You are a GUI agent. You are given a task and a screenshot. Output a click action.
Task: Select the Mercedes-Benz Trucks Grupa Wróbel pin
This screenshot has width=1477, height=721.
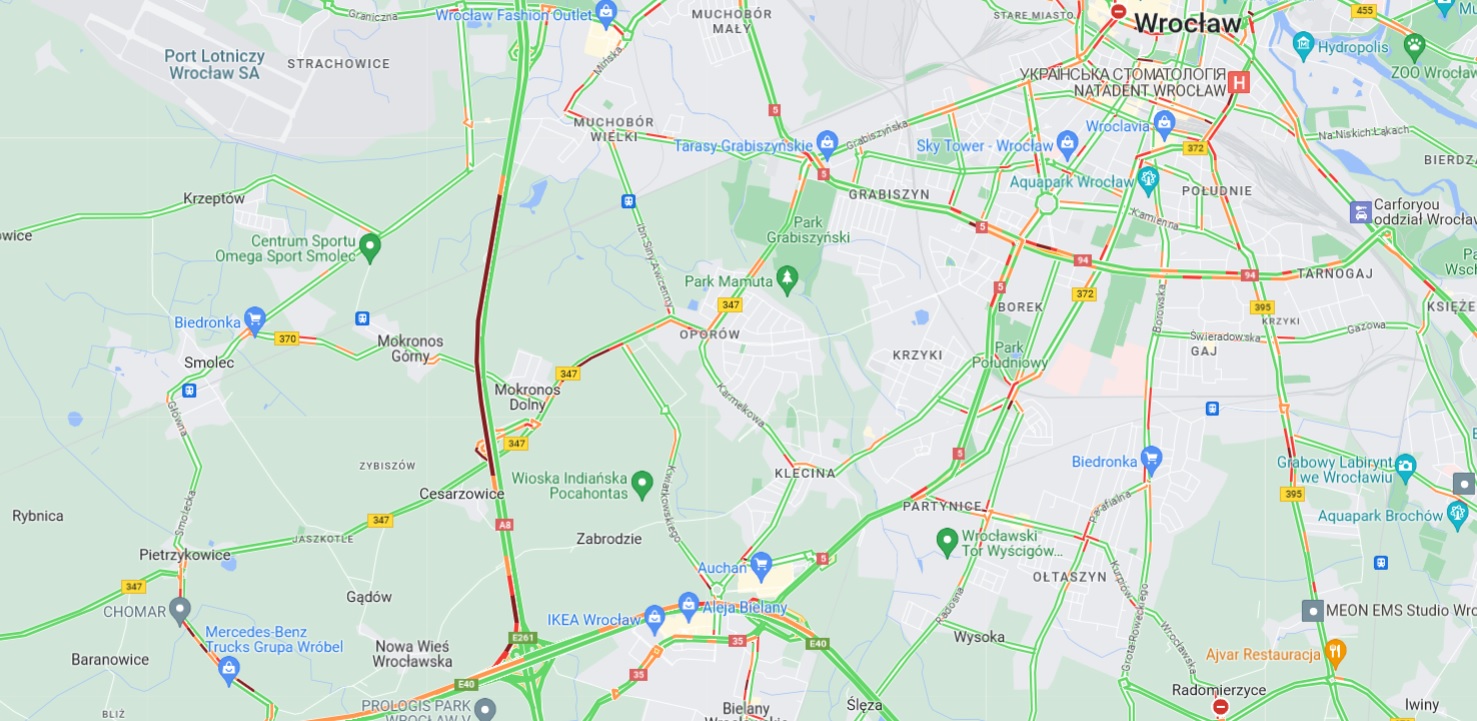click(229, 670)
